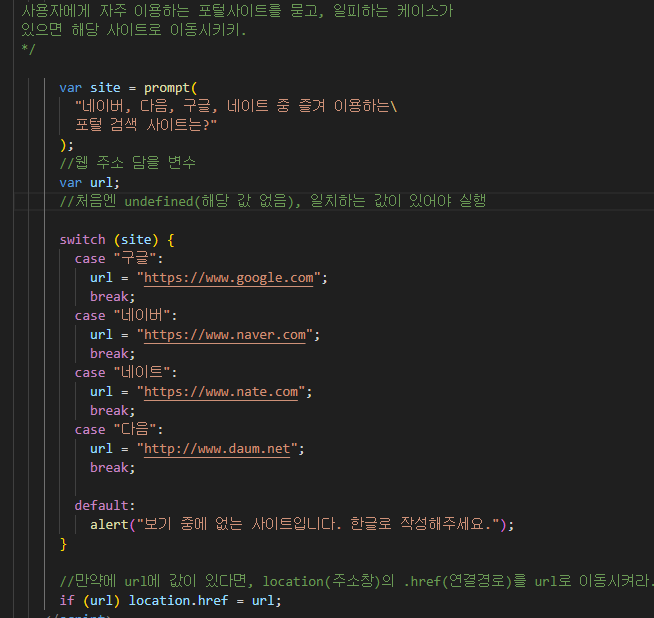Click the 'var site' declaration
This screenshot has height=618, width=654.
[x=90, y=88]
